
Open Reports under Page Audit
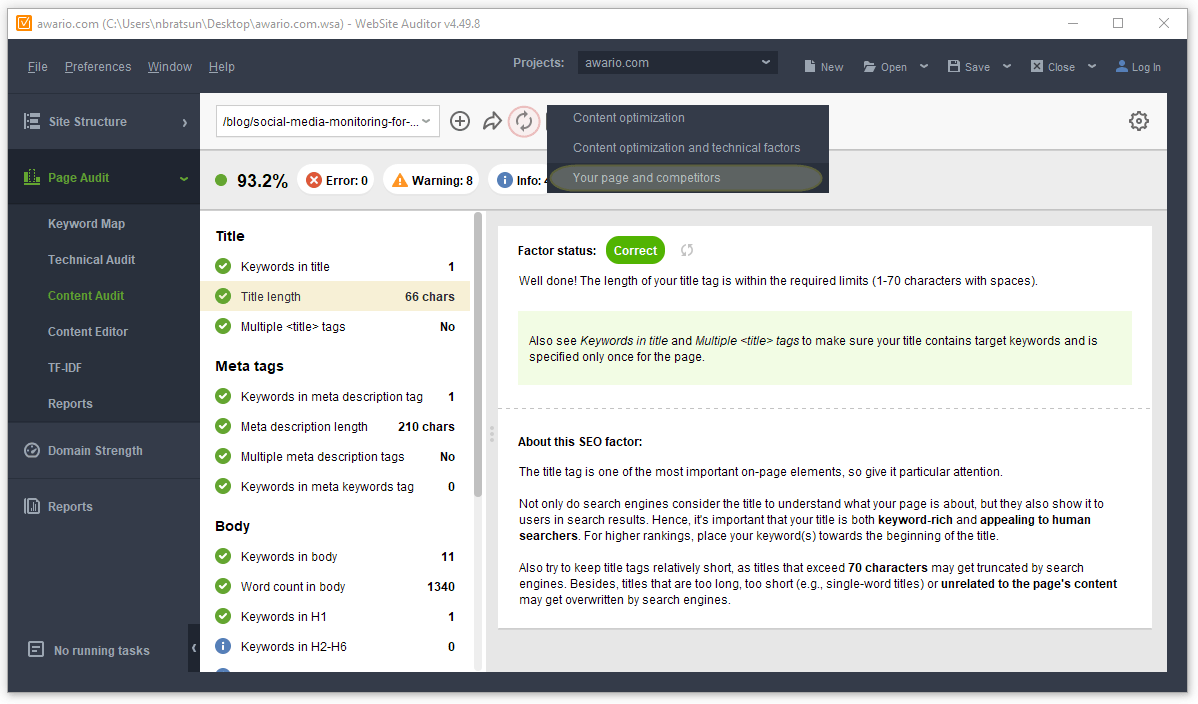point(70,403)
